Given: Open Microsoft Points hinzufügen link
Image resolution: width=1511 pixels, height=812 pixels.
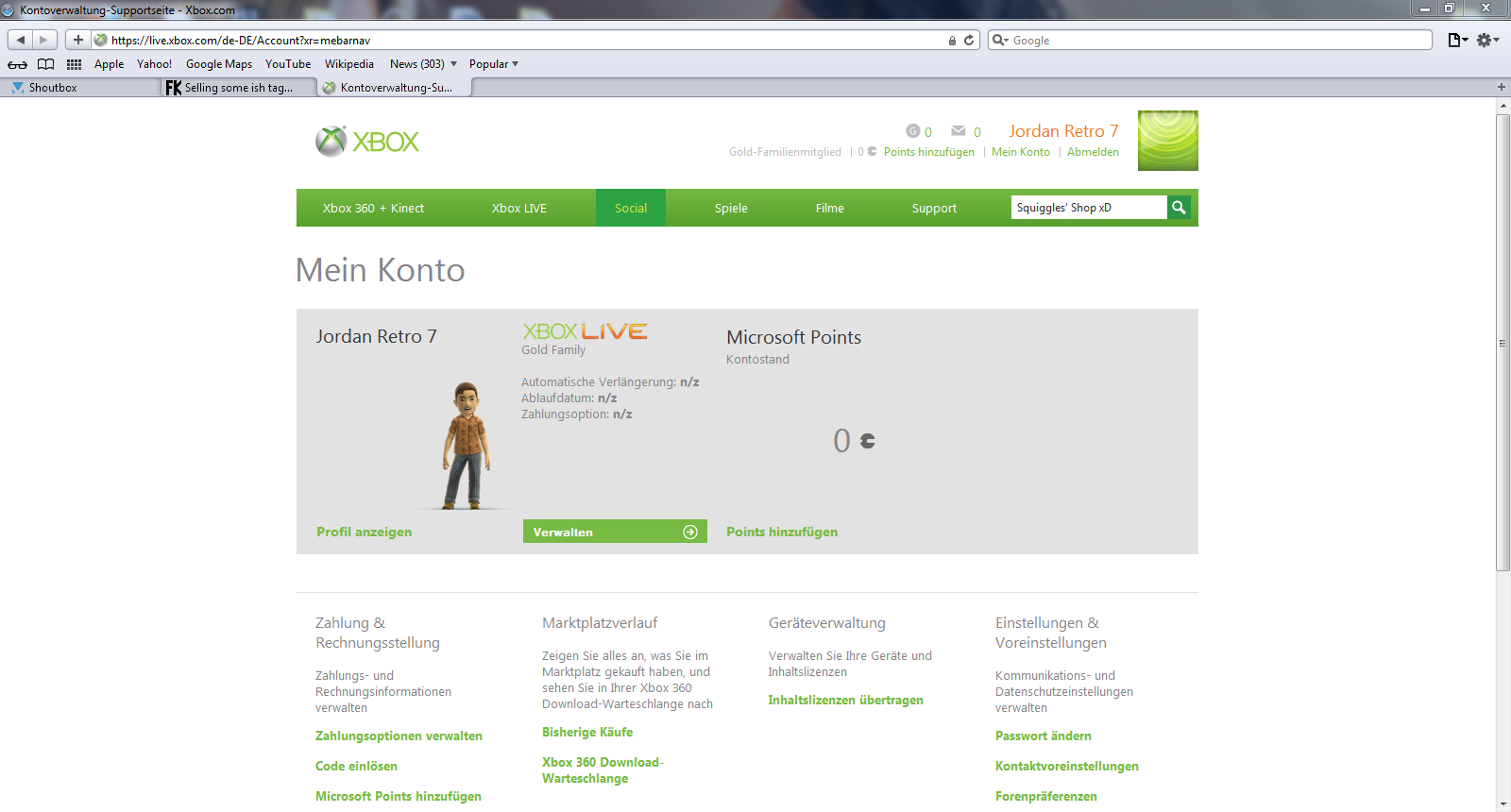Looking at the screenshot, I should coord(399,796).
